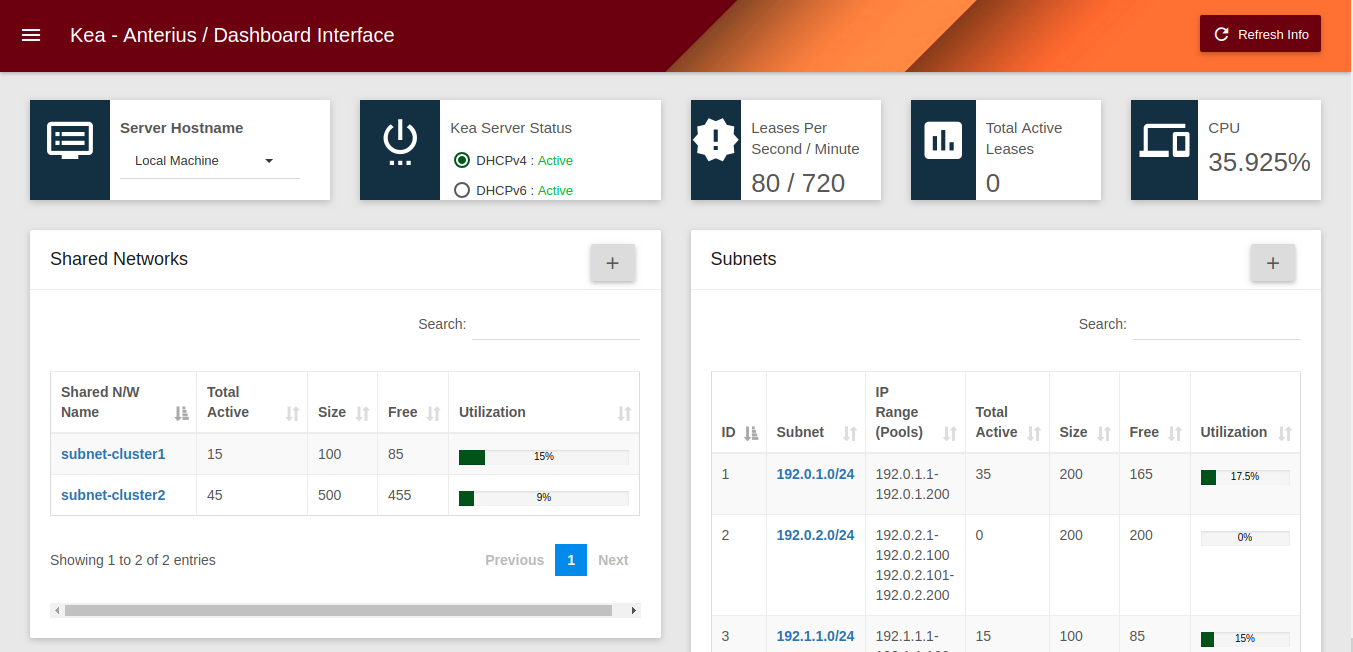Click the server hostname monitor icon
Image resolution: width=1353 pixels, height=652 pixels.
click(70, 141)
